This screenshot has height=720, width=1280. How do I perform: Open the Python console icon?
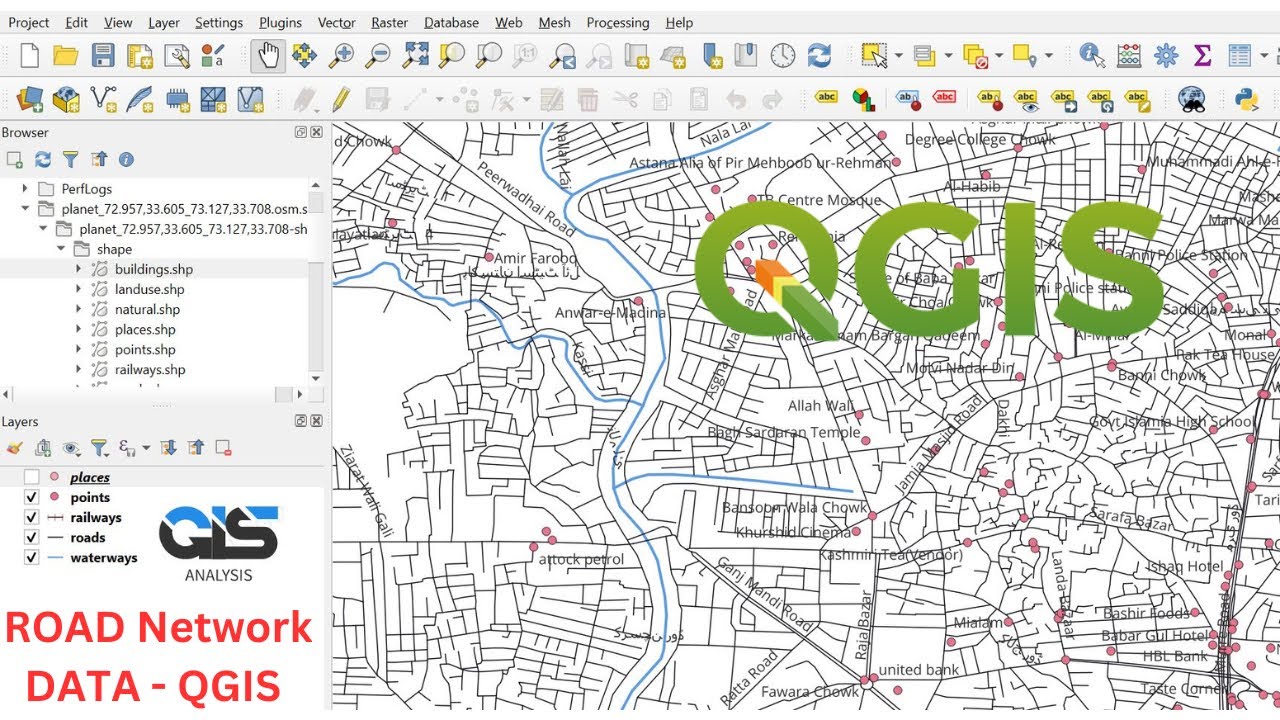pos(1246,99)
